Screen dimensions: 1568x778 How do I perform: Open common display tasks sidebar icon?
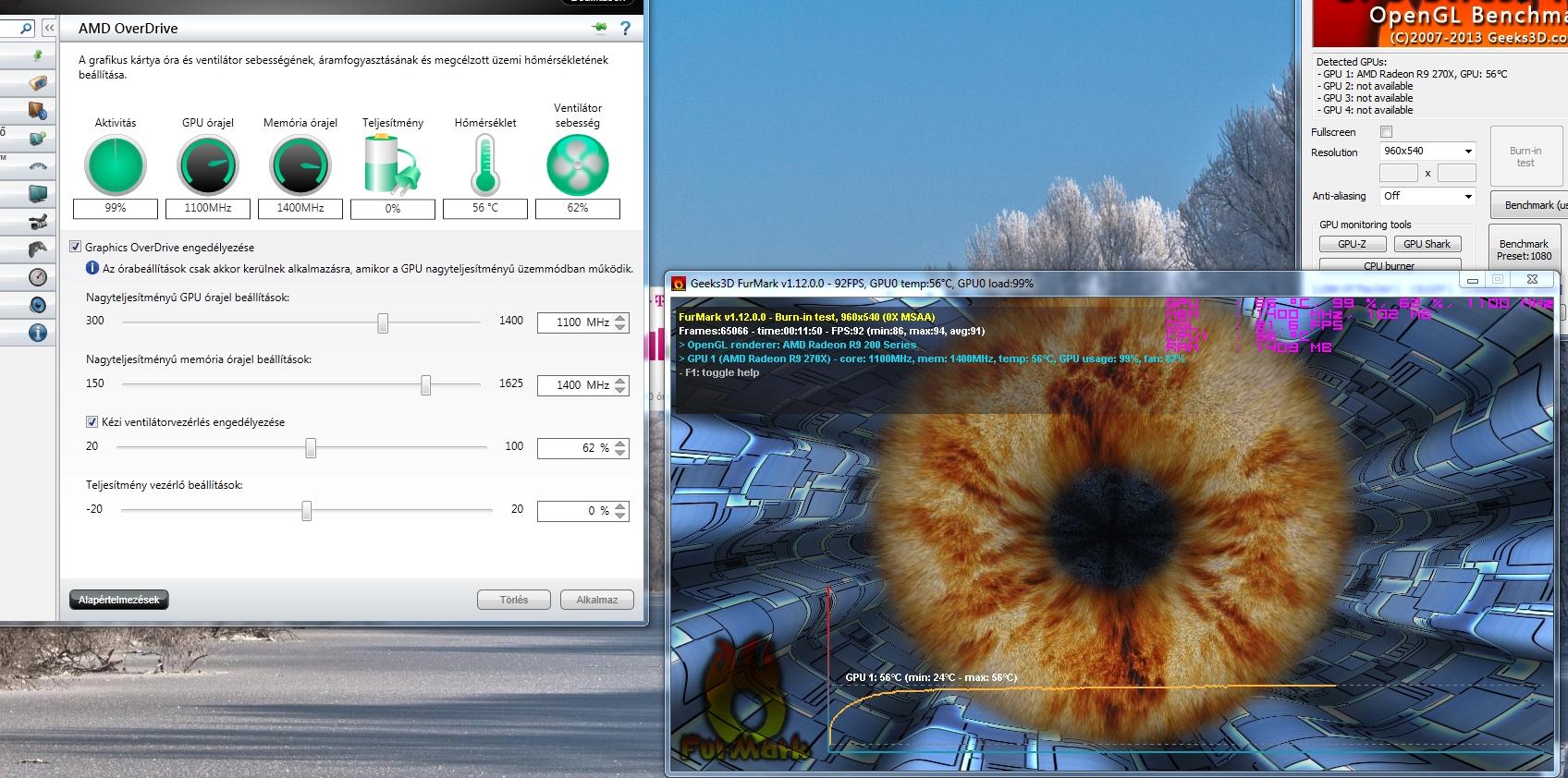click(x=37, y=139)
